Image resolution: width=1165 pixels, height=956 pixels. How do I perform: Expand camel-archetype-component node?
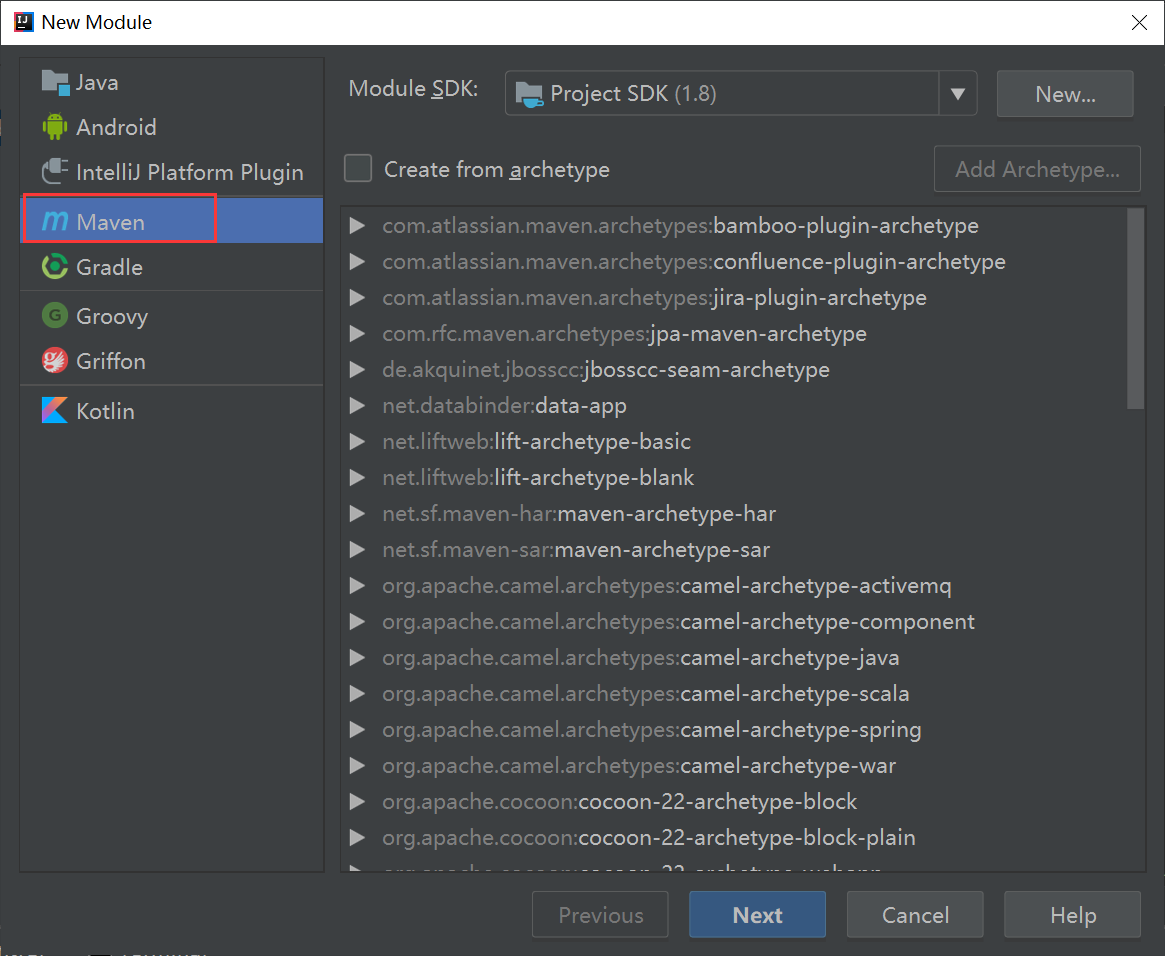[x=357, y=622]
